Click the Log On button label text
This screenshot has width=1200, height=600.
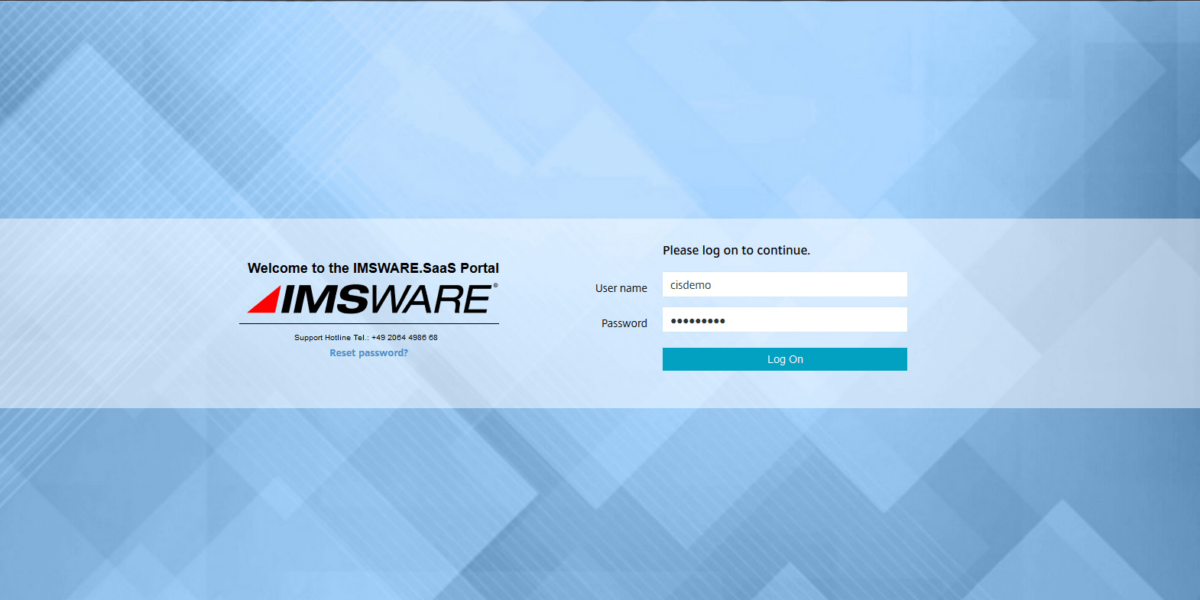pos(785,358)
